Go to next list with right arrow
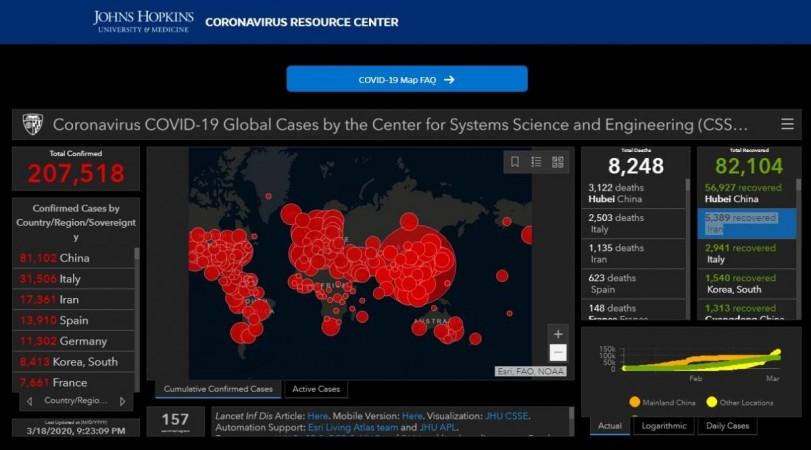 123,401
